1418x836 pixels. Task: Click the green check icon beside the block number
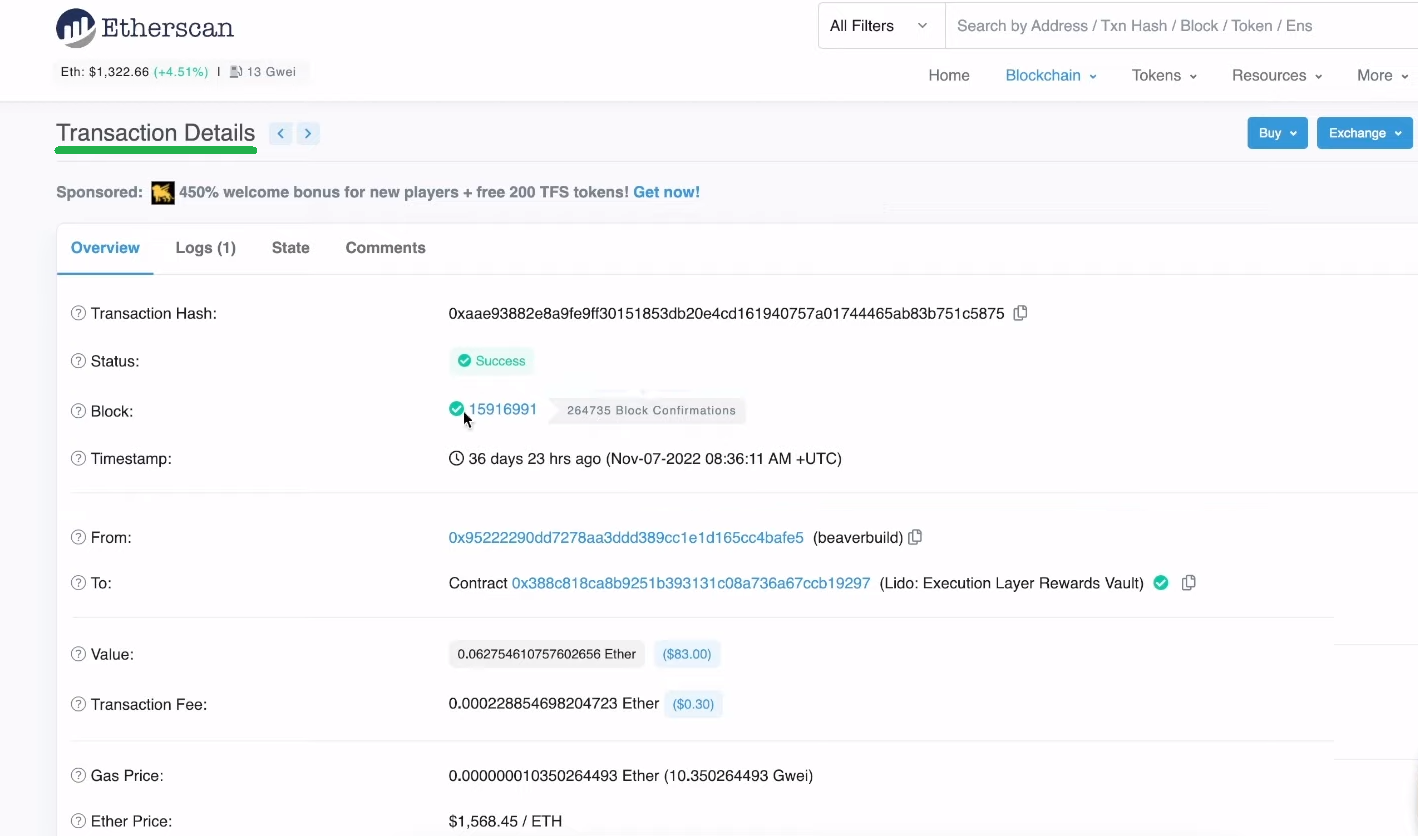tap(456, 409)
